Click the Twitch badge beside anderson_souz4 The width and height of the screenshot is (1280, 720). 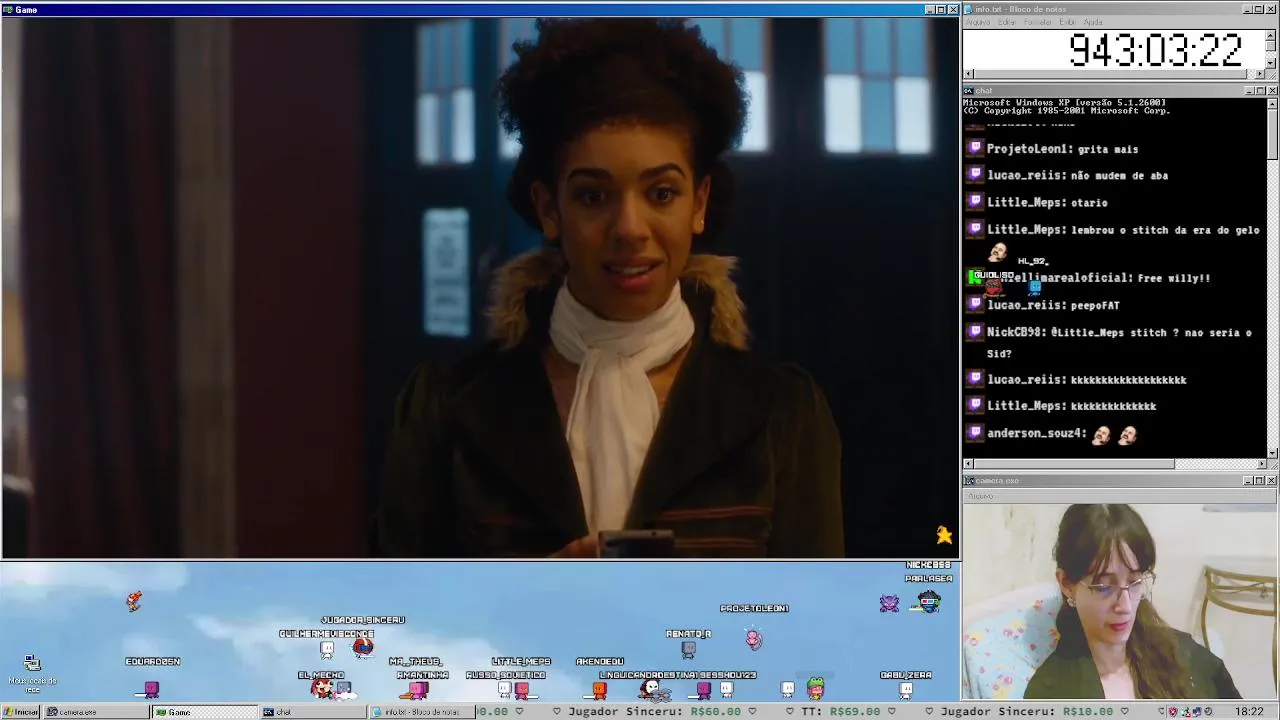[x=976, y=432]
